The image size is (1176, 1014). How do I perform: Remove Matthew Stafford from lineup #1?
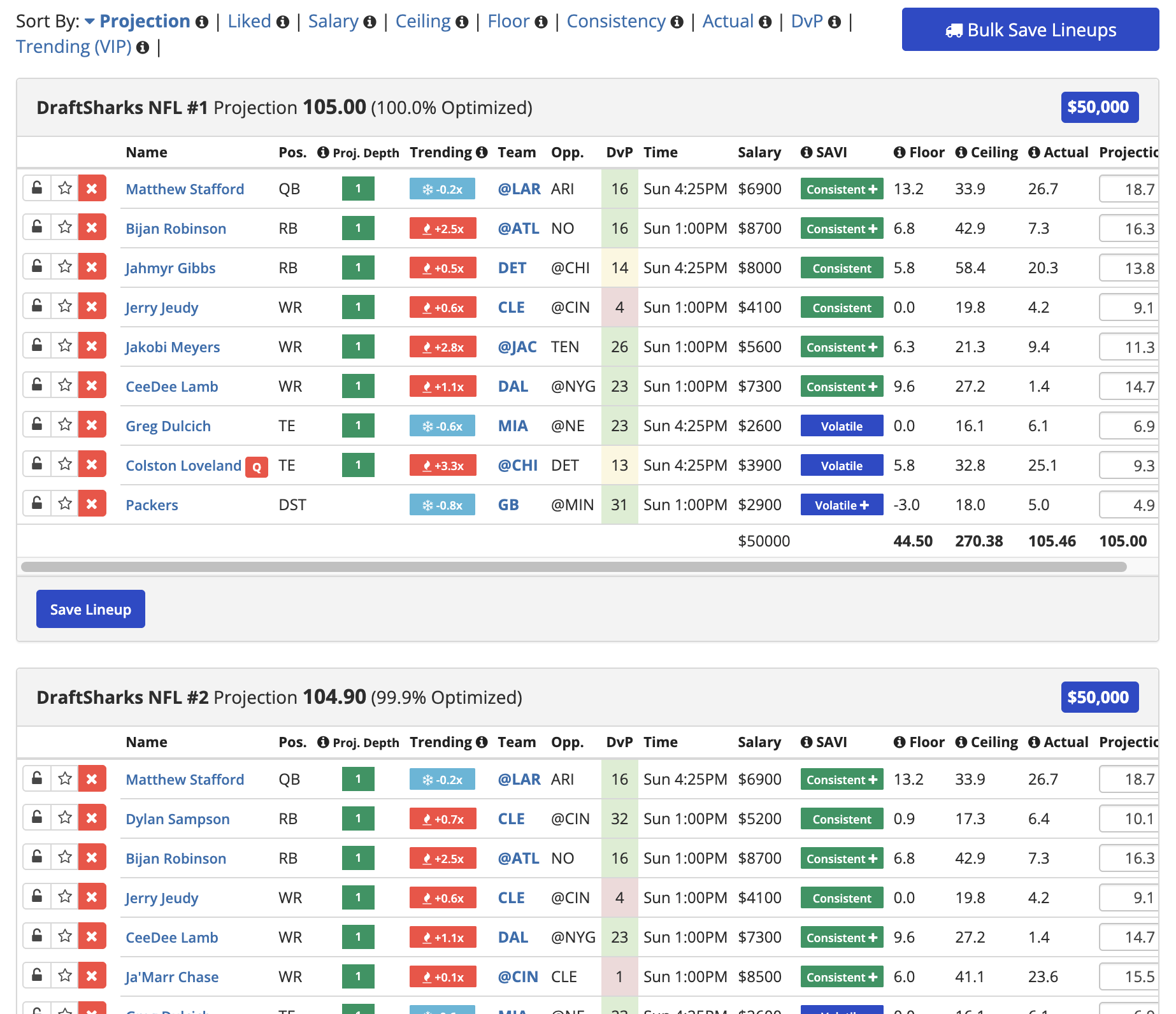[x=92, y=189]
